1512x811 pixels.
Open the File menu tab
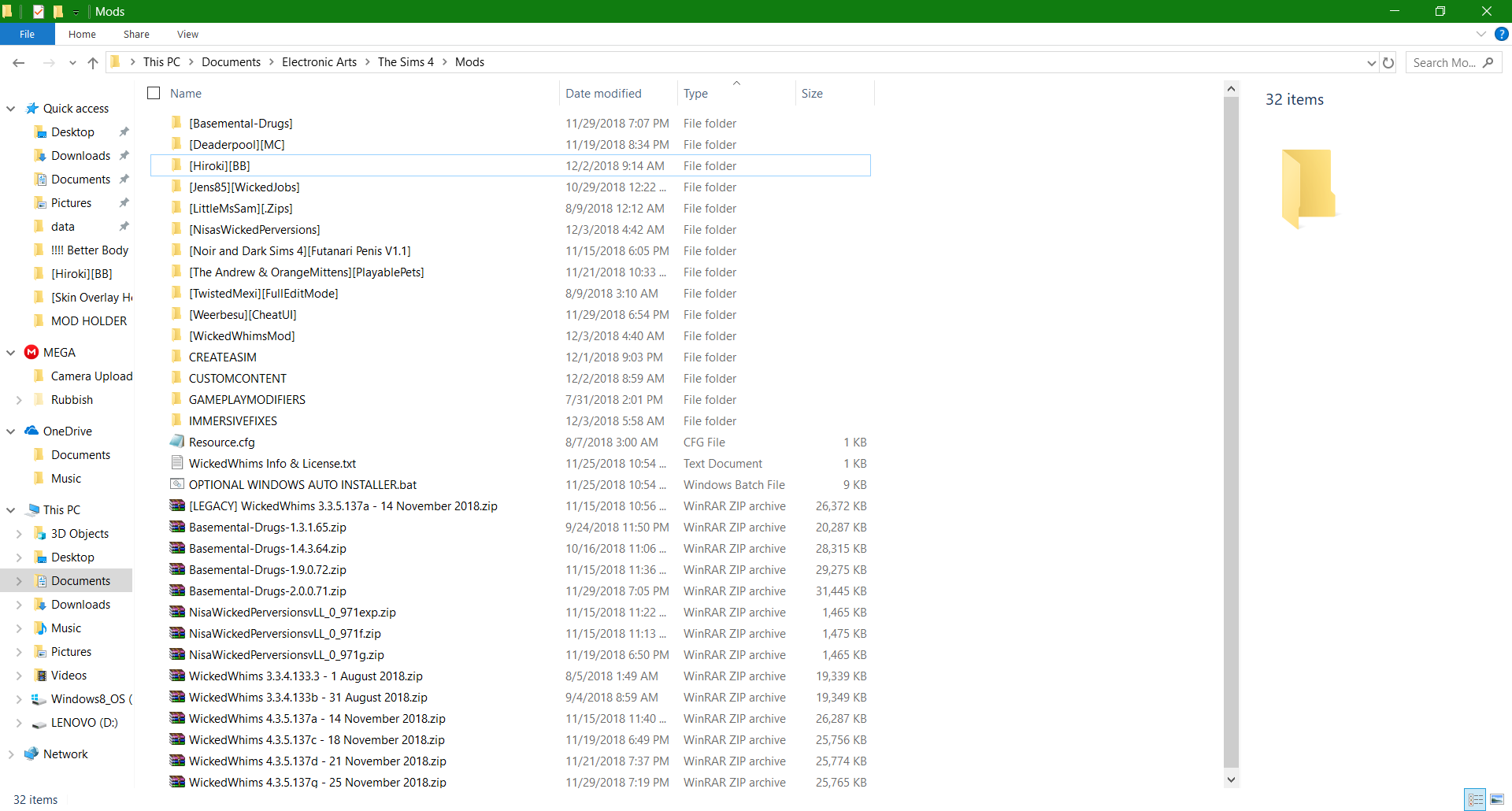[x=28, y=34]
